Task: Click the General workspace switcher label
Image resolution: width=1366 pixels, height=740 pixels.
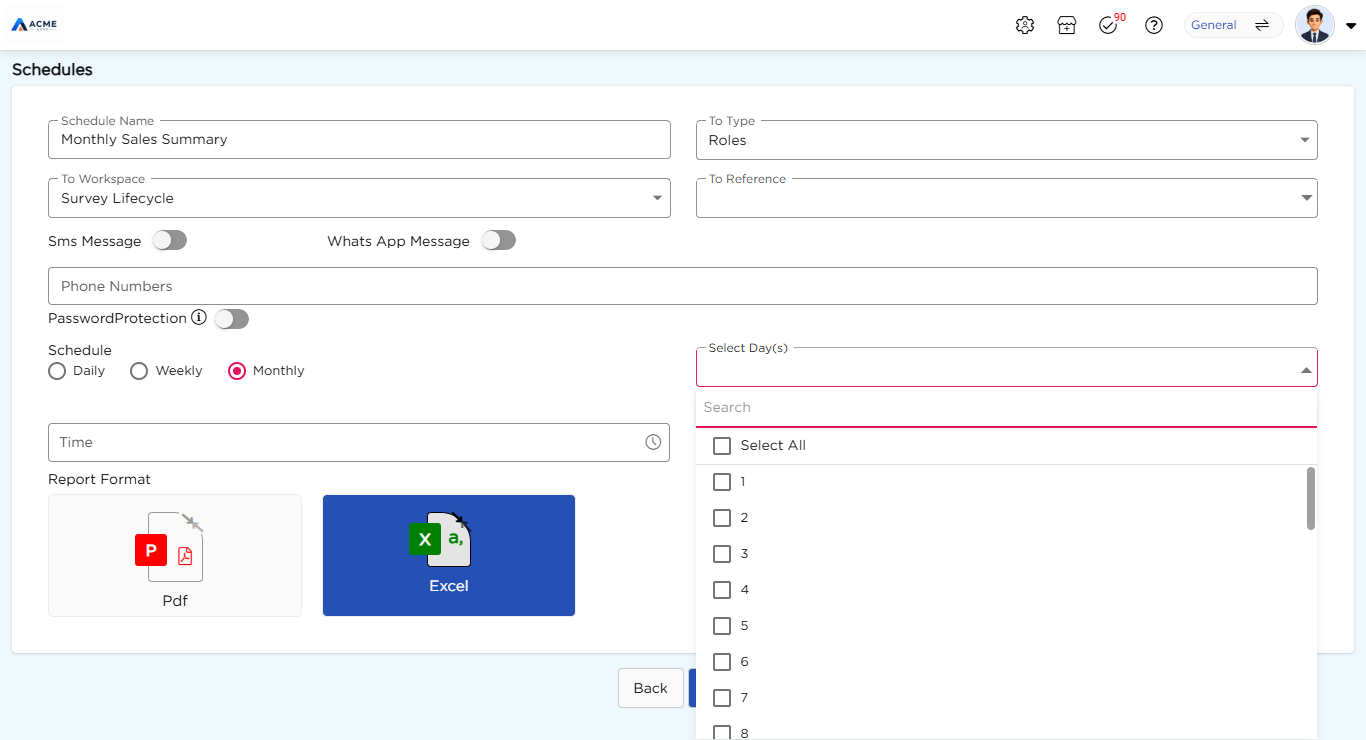Action: pyautogui.click(x=1213, y=25)
